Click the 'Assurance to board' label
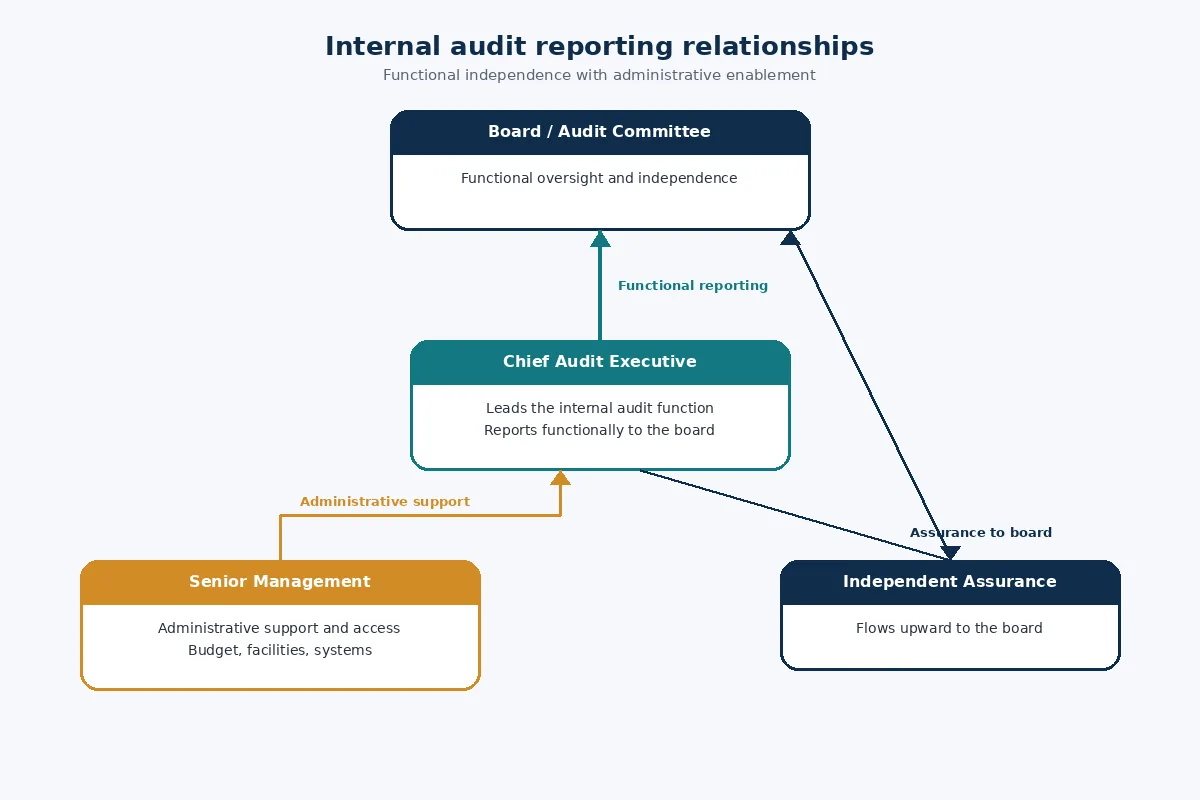Screen dimensions: 1200x800 point(981,533)
